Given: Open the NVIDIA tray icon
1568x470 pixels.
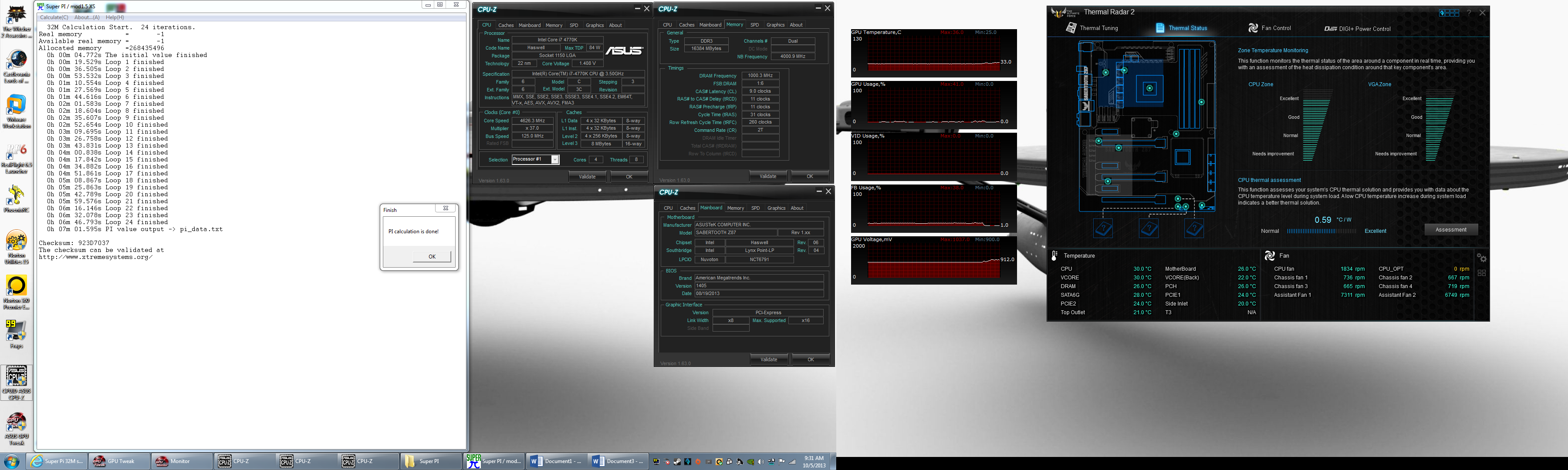Looking at the screenshot, I should pos(750,461).
